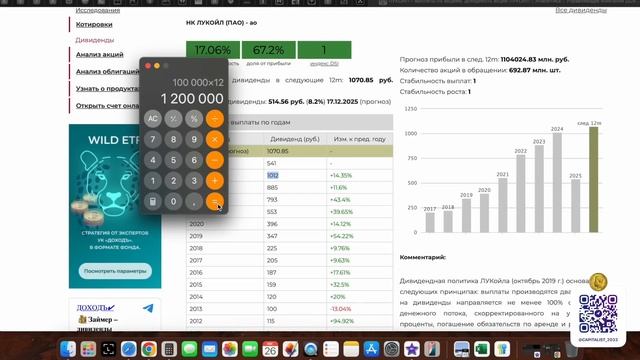The width and height of the screenshot is (640, 360).
Task: Toggle sign with the plus-minus calculator key
Action: click(173, 119)
